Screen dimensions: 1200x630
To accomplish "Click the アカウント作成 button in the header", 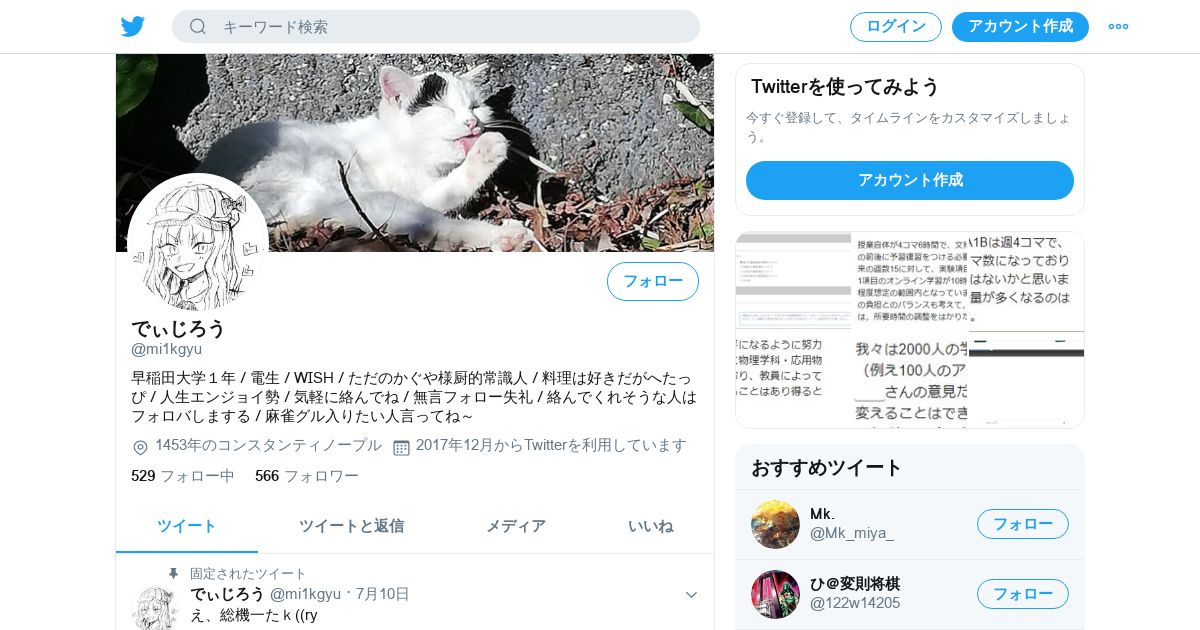I will [1020, 27].
